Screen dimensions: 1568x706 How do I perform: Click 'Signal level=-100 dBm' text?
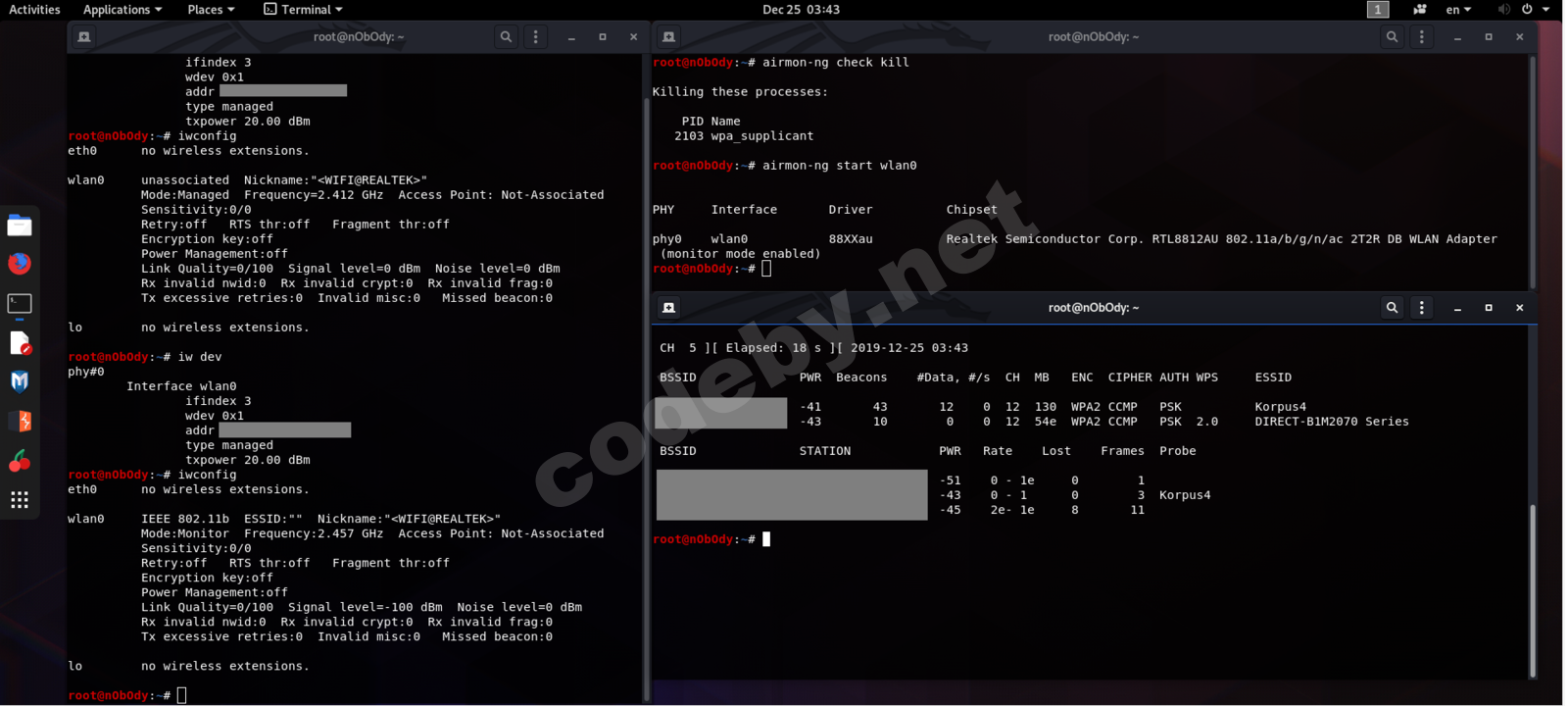point(366,607)
